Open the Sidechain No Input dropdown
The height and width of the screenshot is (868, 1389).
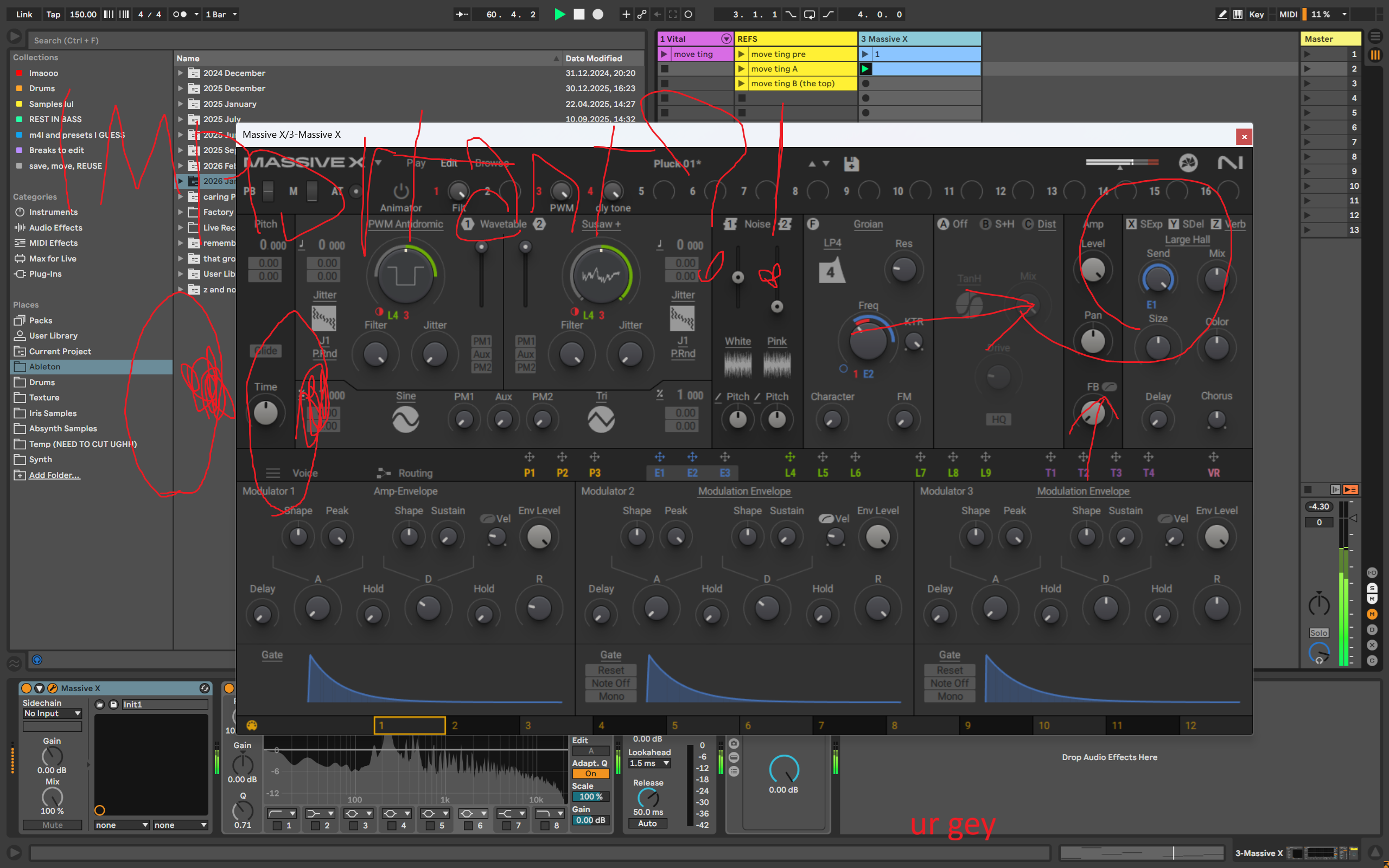pyautogui.click(x=52, y=713)
